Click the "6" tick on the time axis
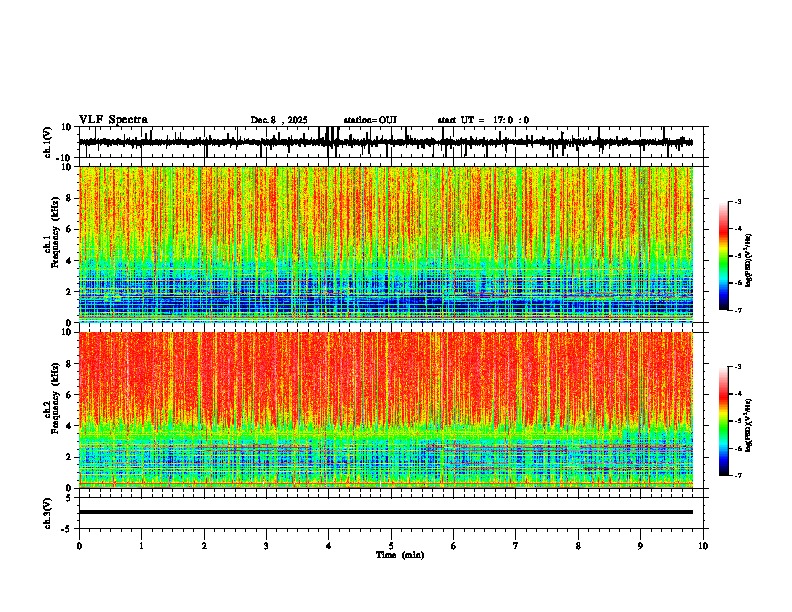The image size is (792, 612). coord(454,546)
